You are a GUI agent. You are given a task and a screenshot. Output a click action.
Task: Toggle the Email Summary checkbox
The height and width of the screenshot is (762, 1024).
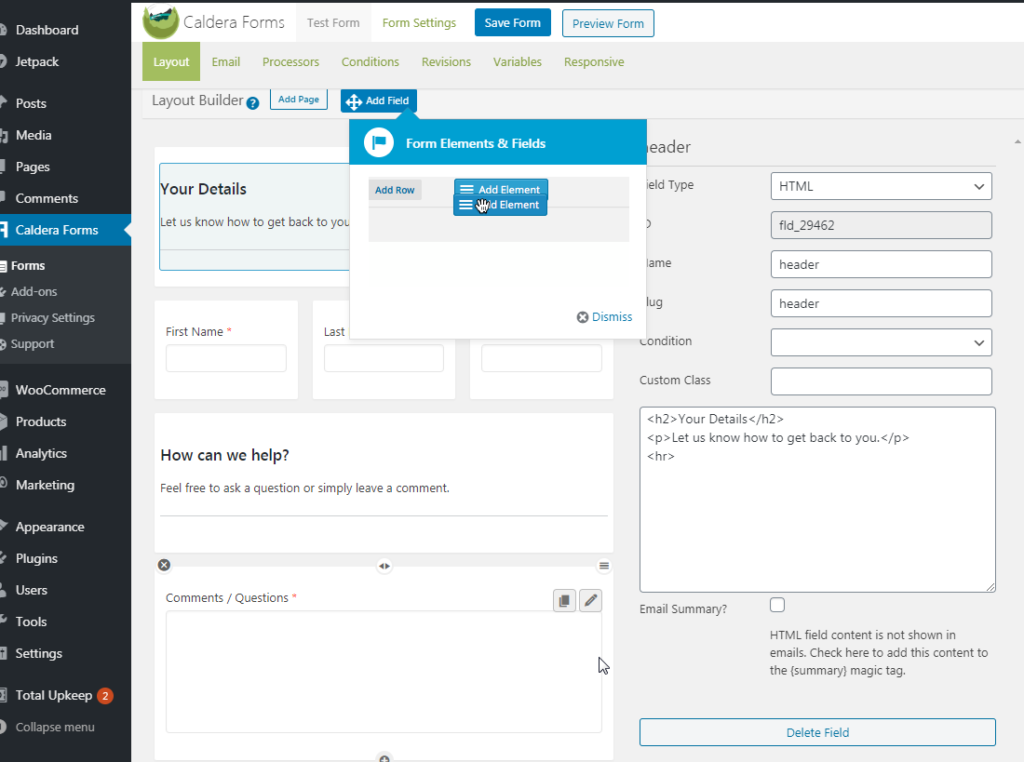tap(777, 605)
